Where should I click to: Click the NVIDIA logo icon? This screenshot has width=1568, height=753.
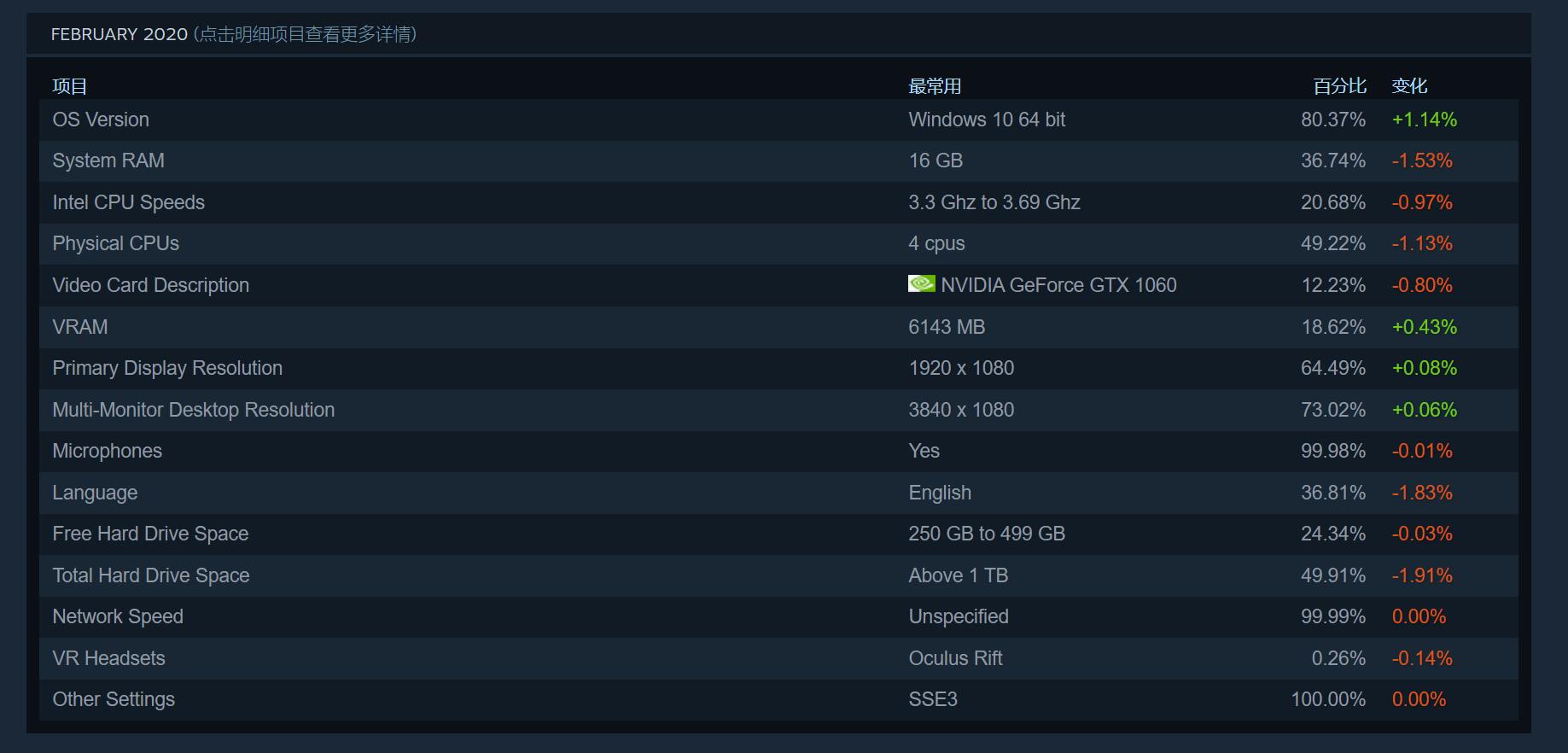(921, 283)
